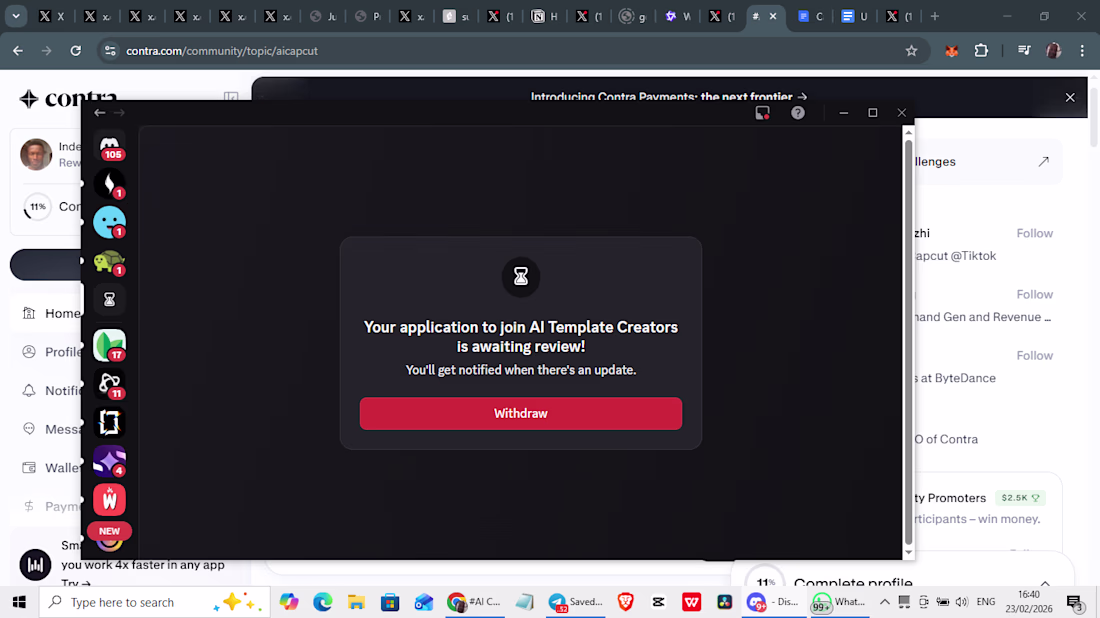The width and height of the screenshot is (1100, 618).
Task: Open the volume control in system tray
Action: pyautogui.click(x=962, y=602)
